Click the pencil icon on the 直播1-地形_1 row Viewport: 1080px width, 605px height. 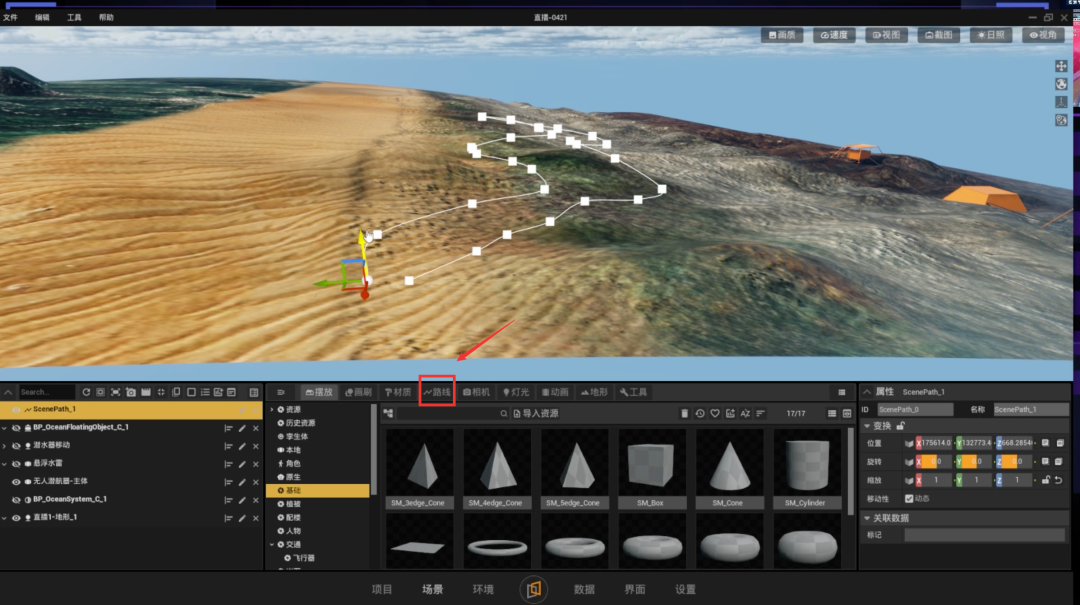[242, 517]
